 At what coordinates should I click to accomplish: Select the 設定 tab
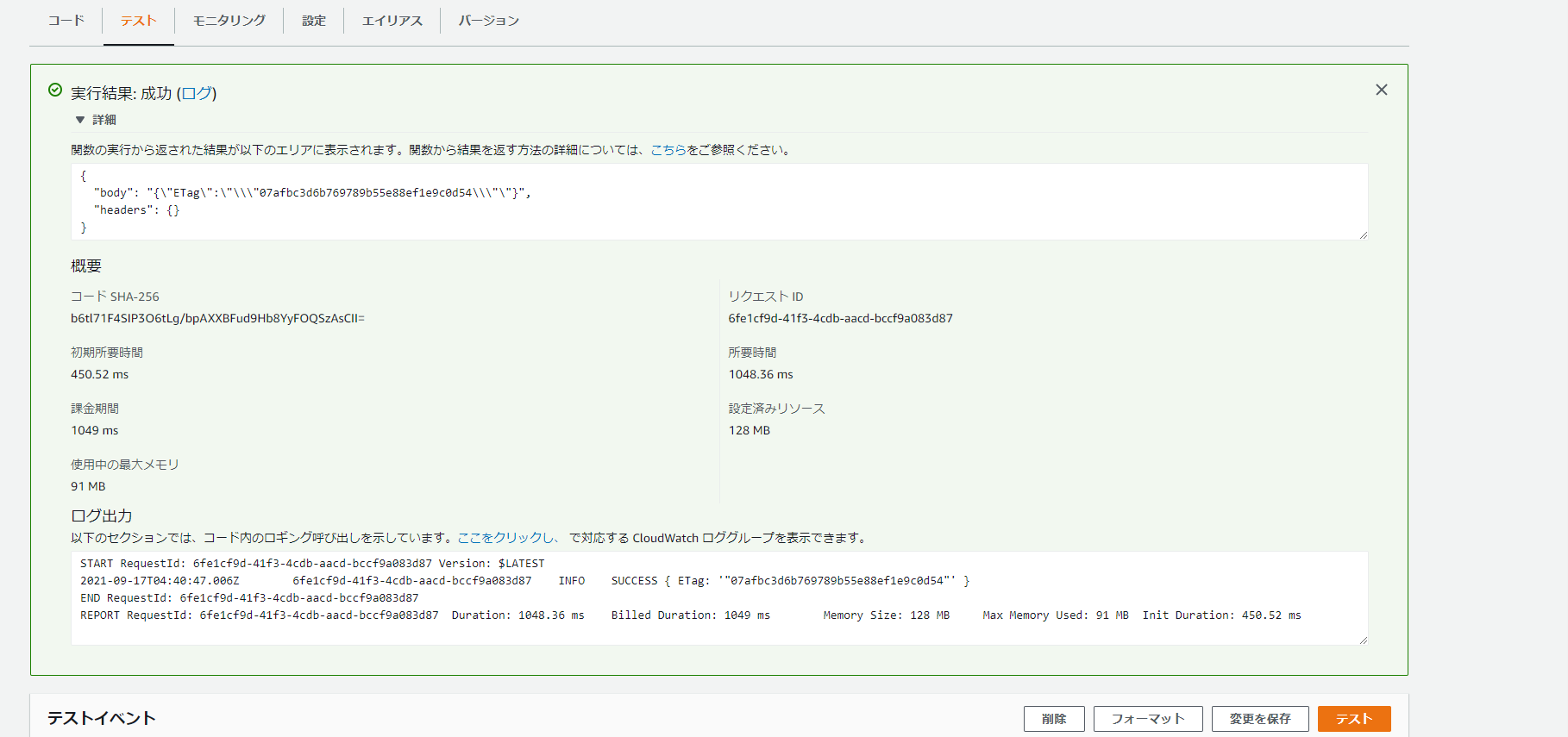314,21
